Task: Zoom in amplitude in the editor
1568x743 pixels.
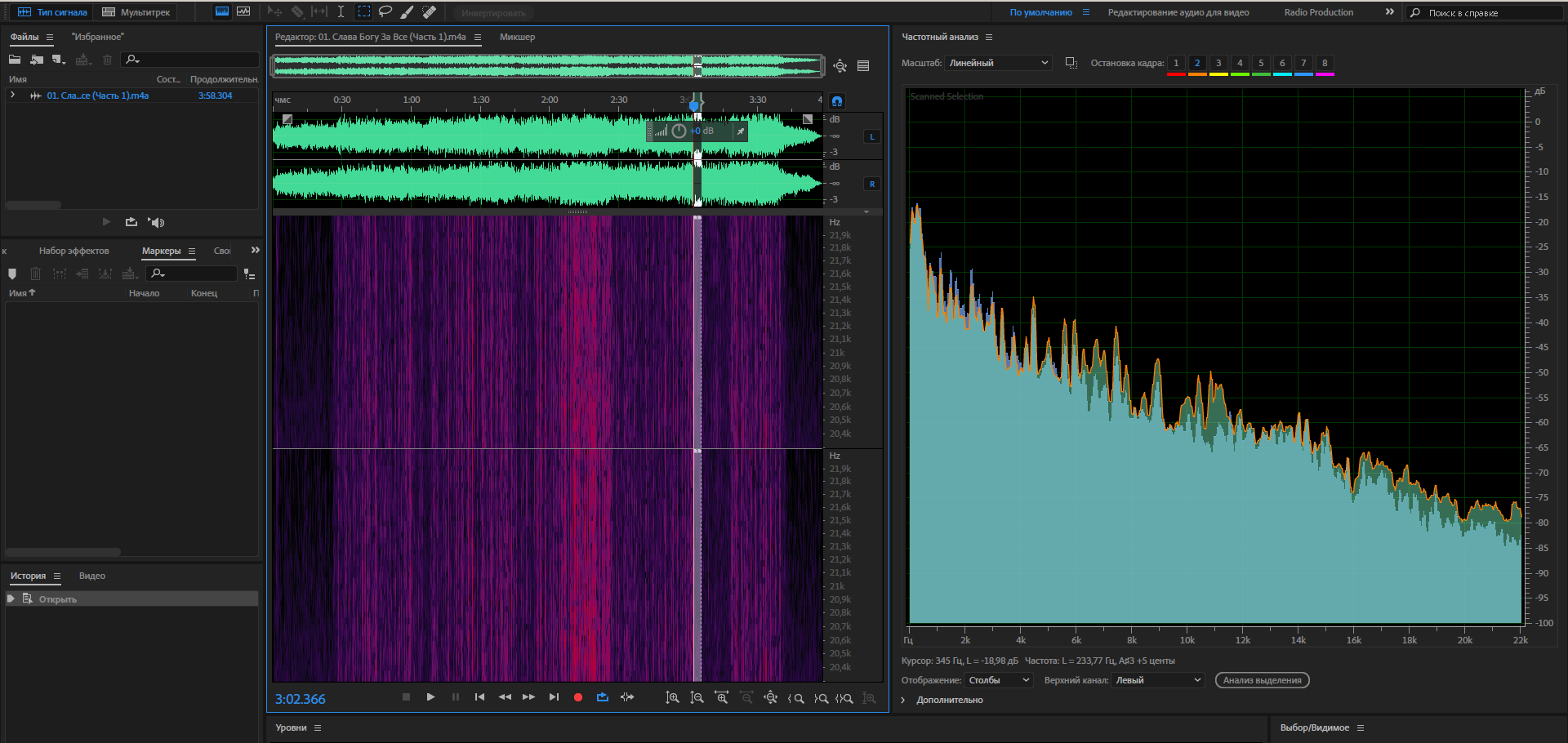Action: point(672,698)
